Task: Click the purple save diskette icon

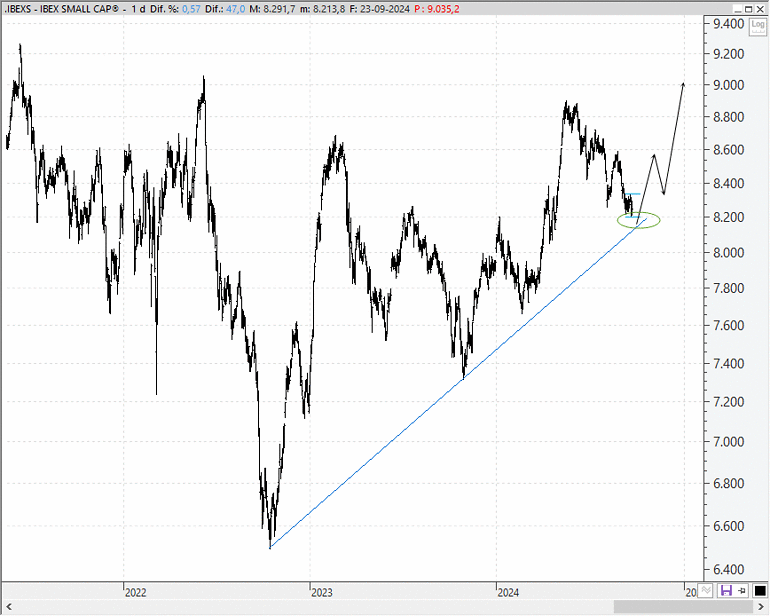Action: (x=726, y=590)
